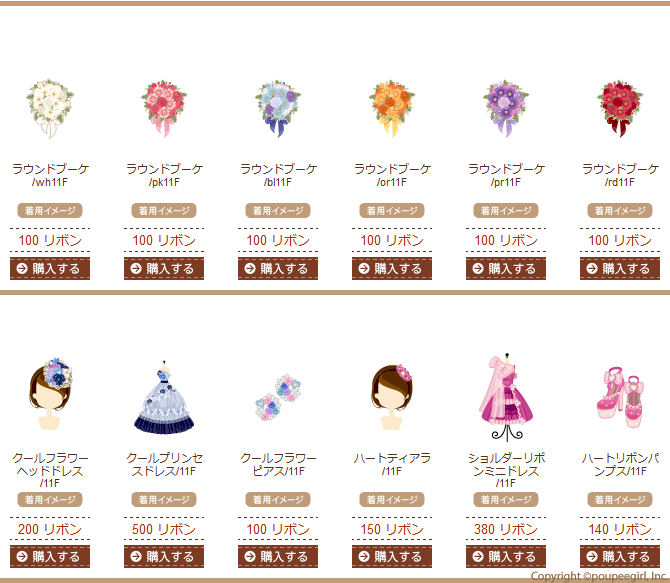
Task: Buy the 200 リボン cool flower headdress
Action: tap(50, 556)
